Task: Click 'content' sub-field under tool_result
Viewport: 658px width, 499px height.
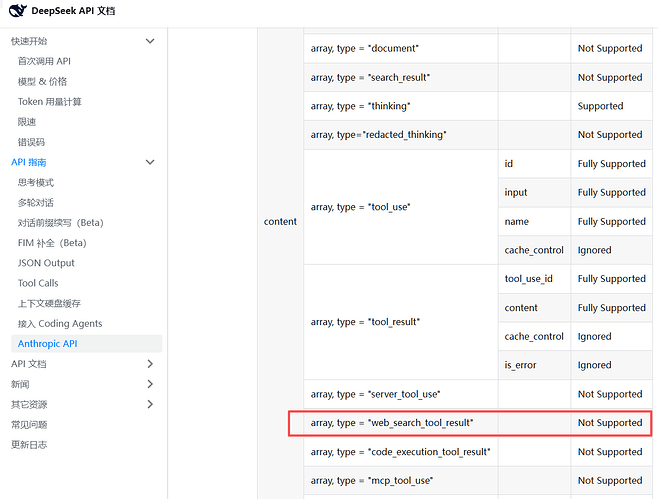Action: pyautogui.click(x=534, y=308)
